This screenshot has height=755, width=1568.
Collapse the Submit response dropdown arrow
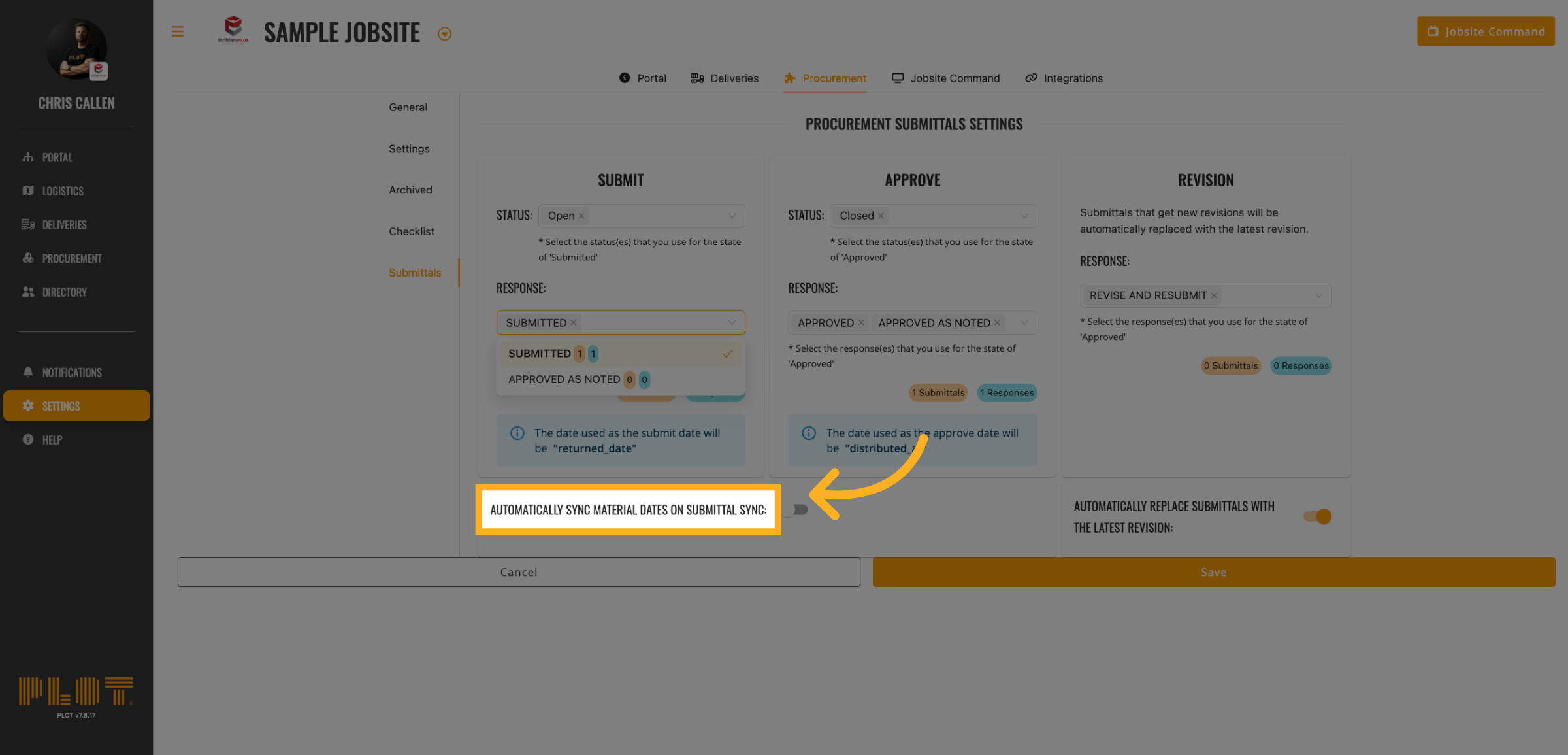[732, 323]
